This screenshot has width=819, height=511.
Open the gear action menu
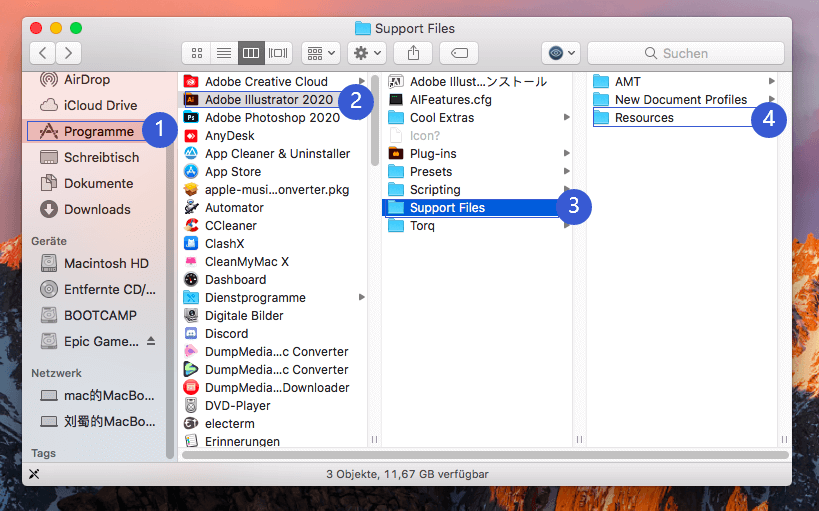pos(367,53)
